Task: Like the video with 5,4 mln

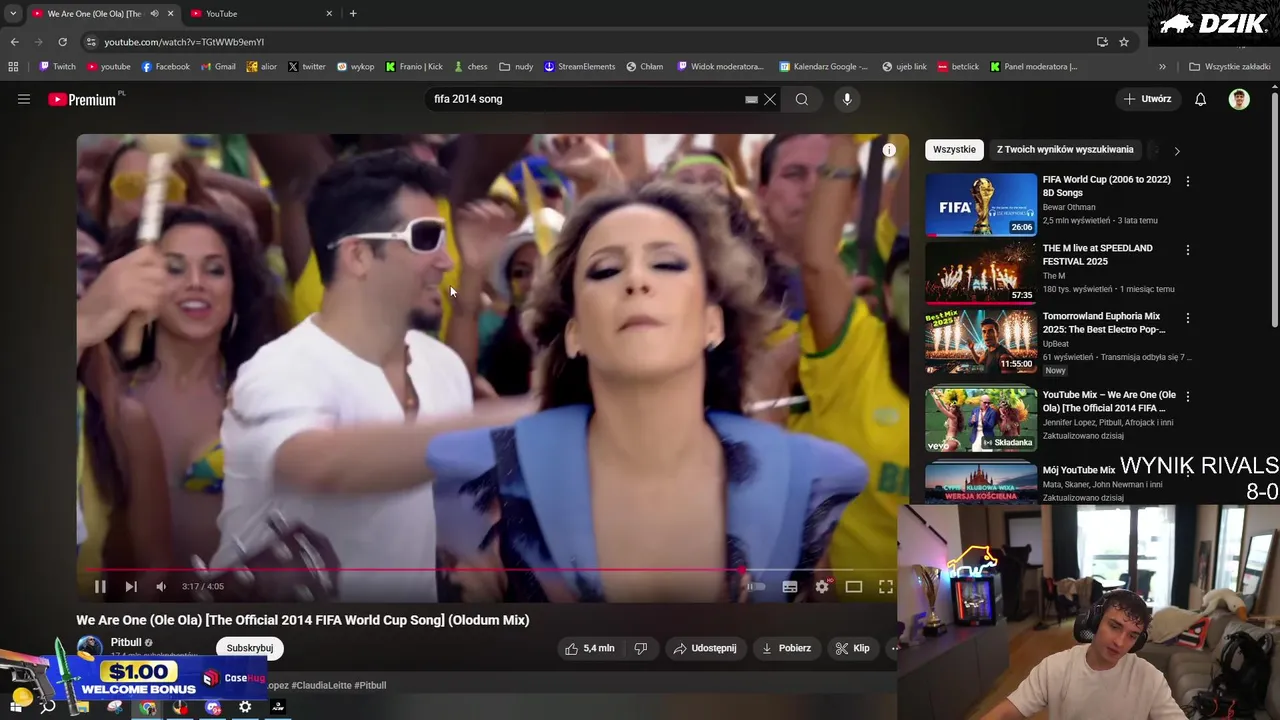Action: tap(589, 648)
